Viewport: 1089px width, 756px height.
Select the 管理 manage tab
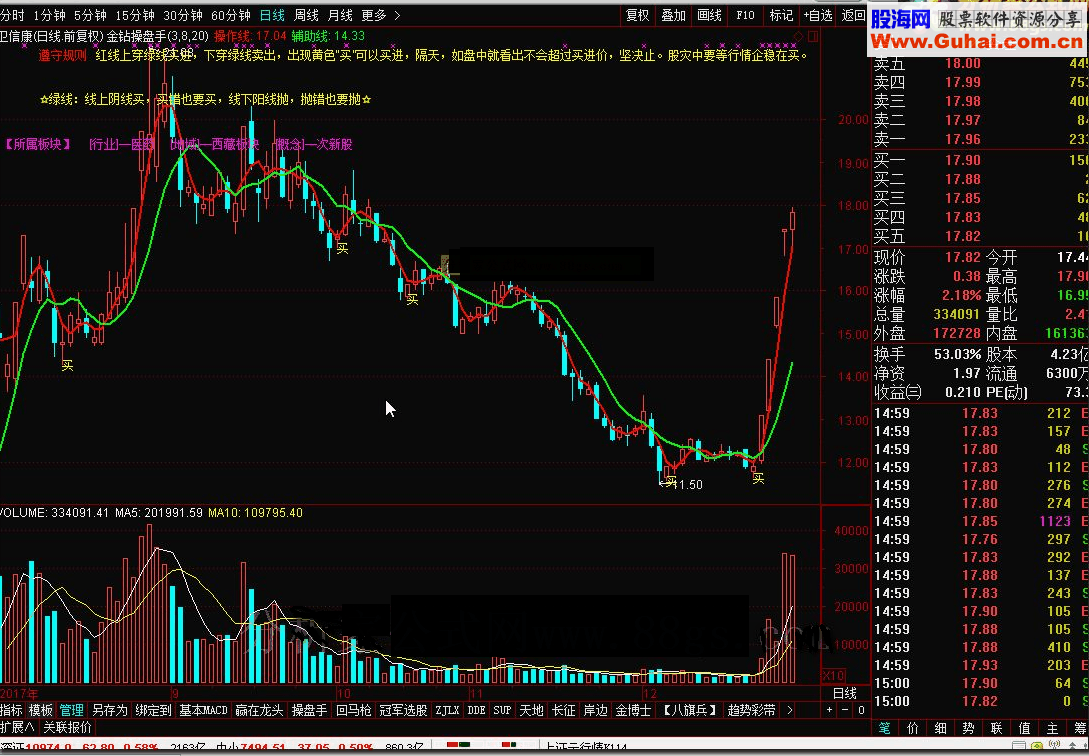coord(72,710)
